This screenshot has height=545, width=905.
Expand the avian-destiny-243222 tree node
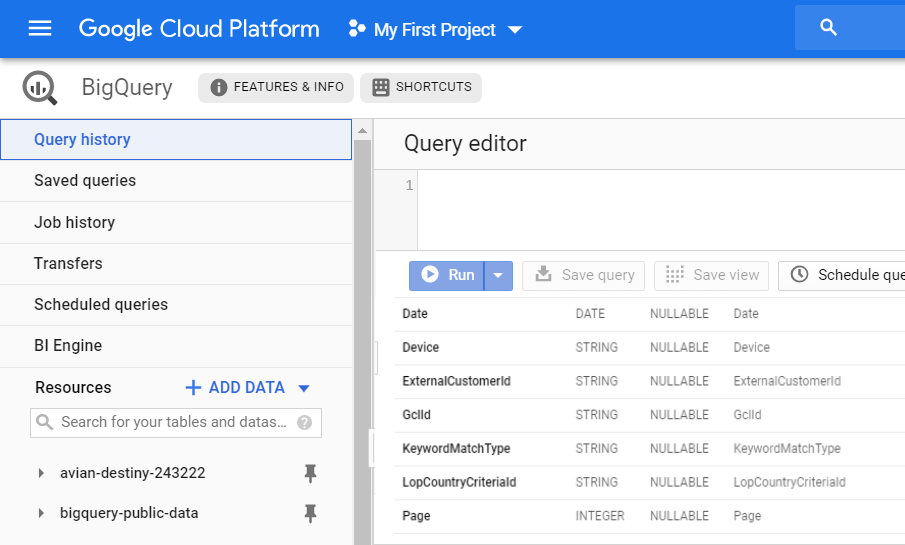coord(41,473)
